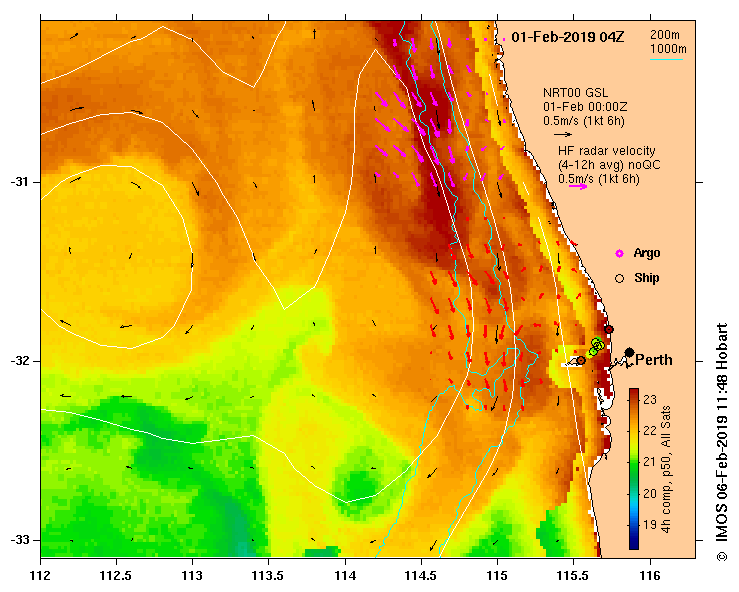Screen dimensions: 739x592
Task: Click the dark red ship marker near the coast
Action: coord(608,329)
